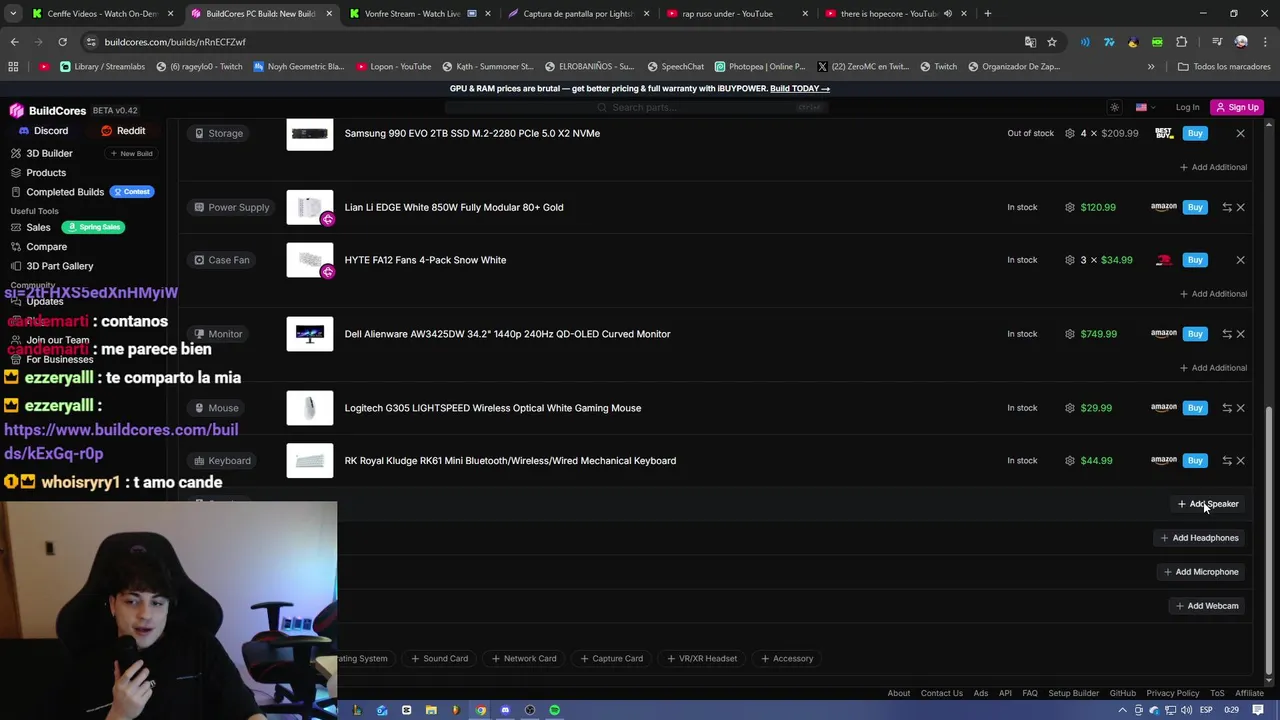Open price settings gear for RK keyboard
Screen dimensions: 1280x720
tap(1070, 461)
